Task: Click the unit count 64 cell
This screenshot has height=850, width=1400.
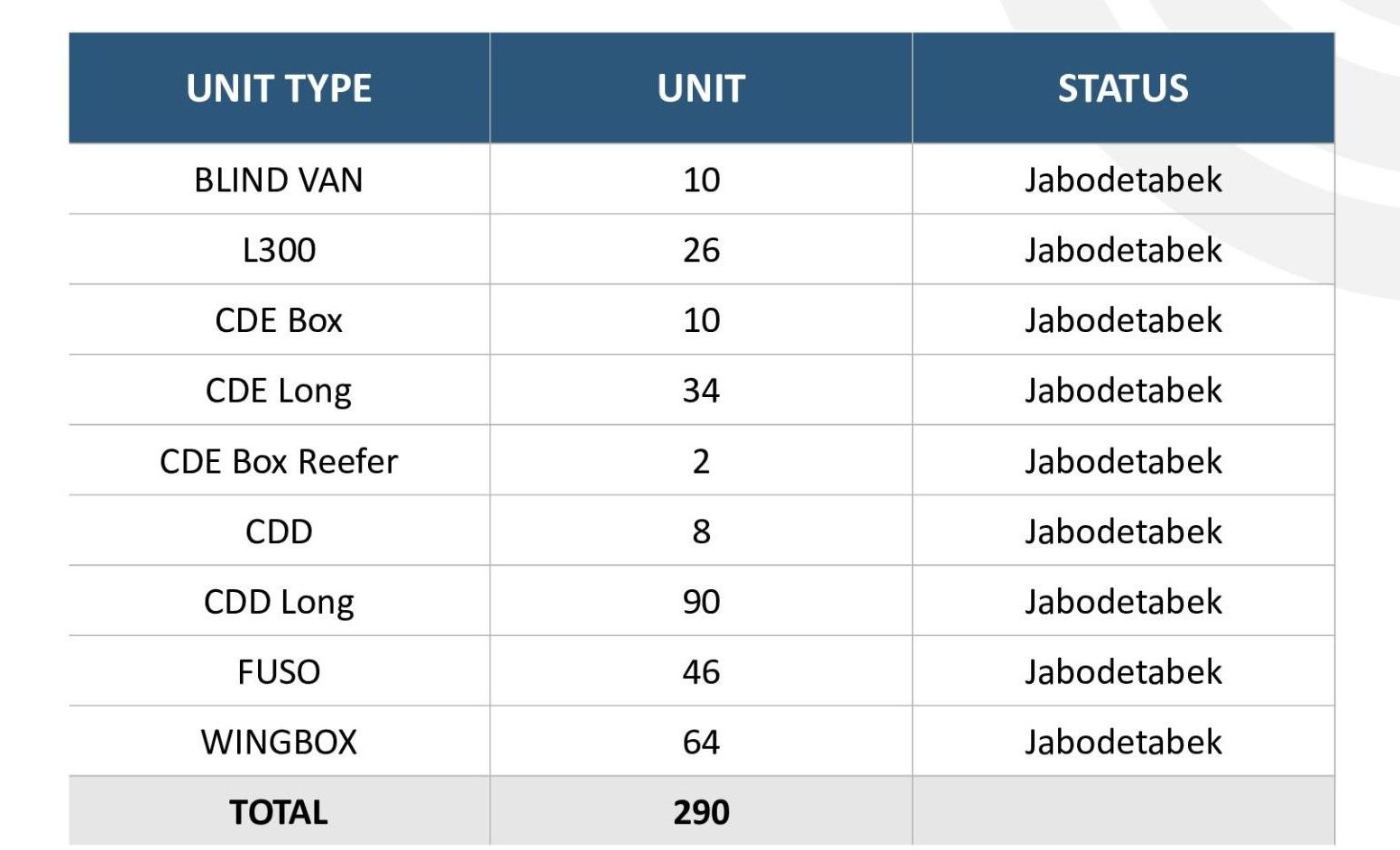Action: 701,742
